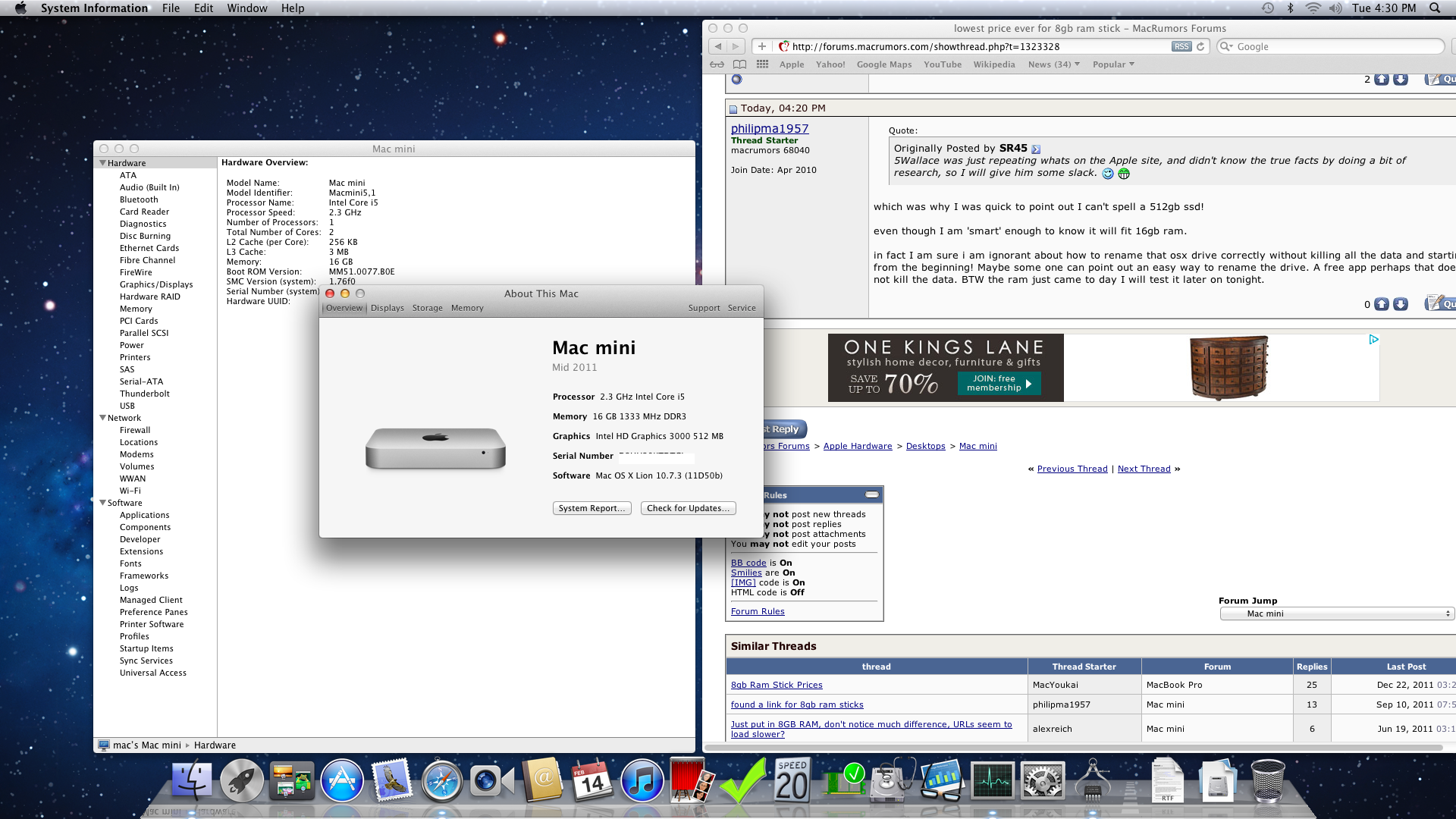The width and height of the screenshot is (1456, 819).
Task: Switch to the Storage tab
Action: tap(427, 308)
